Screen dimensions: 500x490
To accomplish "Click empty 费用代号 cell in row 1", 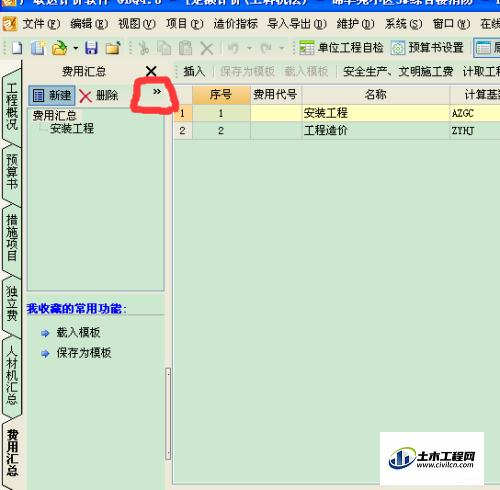I will pos(276,113).
